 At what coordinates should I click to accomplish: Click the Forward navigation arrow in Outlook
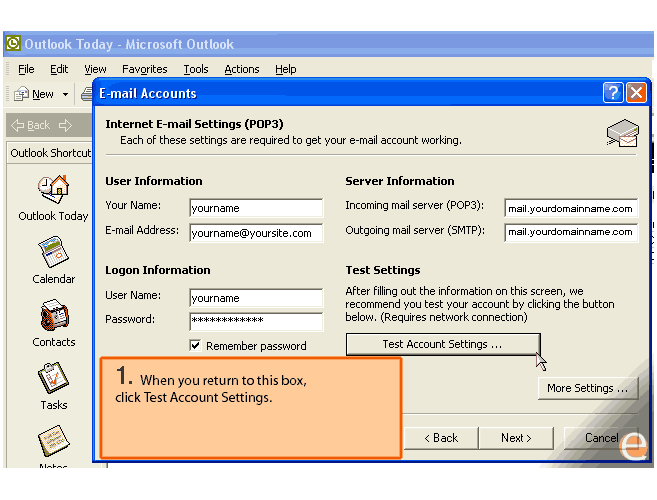(65, 125)
